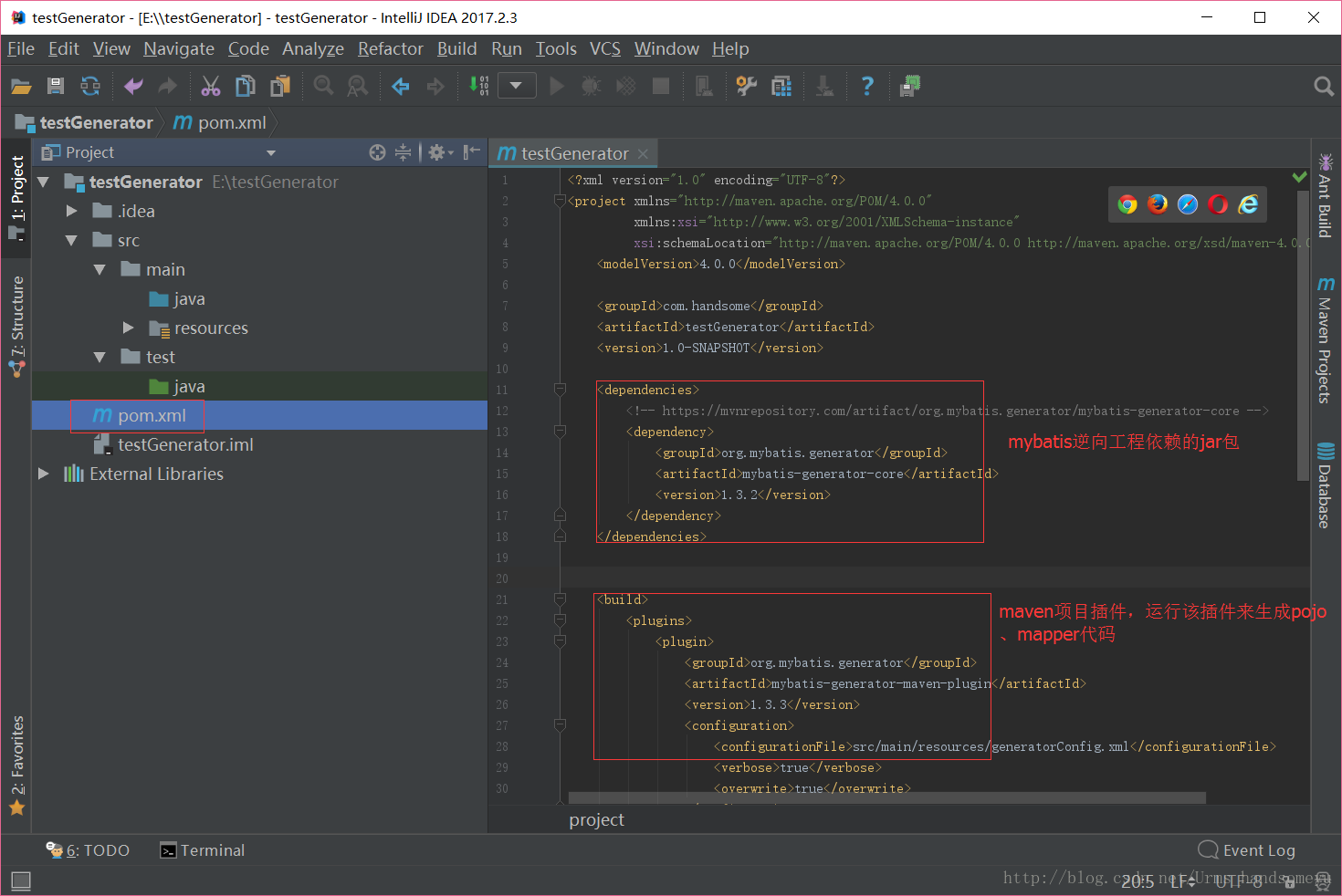Click the Stop square icon

tap(661, 87)
